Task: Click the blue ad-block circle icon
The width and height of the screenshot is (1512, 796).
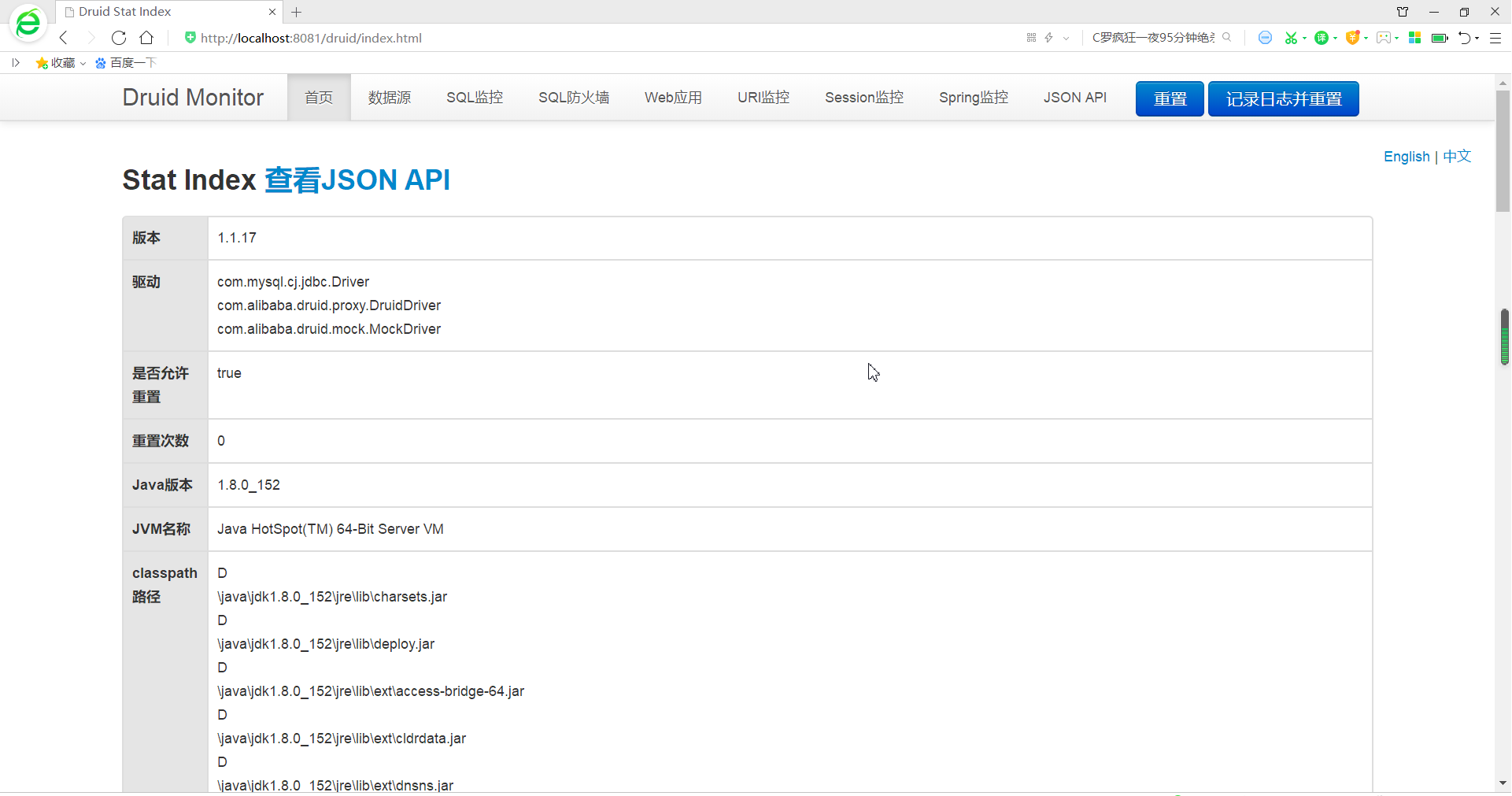Action: [x=1265, y=38]
